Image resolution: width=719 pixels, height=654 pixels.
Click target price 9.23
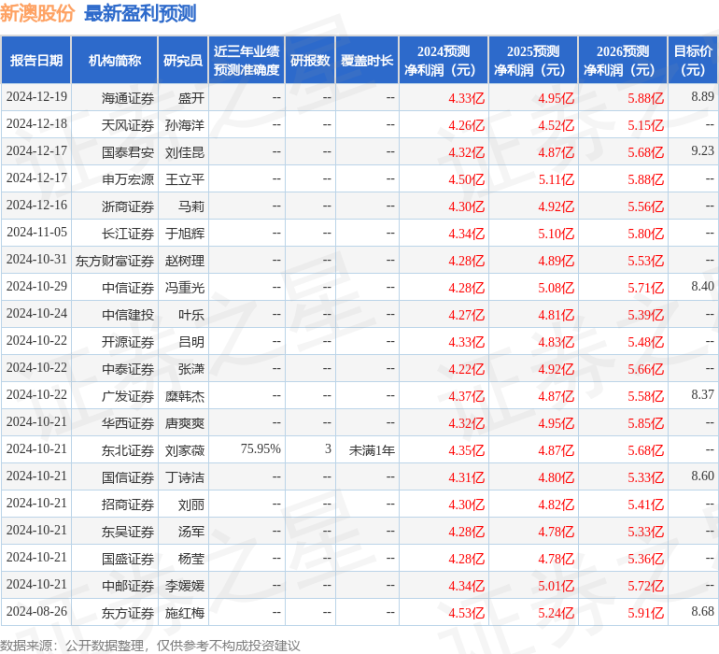(x=702, y=151)
